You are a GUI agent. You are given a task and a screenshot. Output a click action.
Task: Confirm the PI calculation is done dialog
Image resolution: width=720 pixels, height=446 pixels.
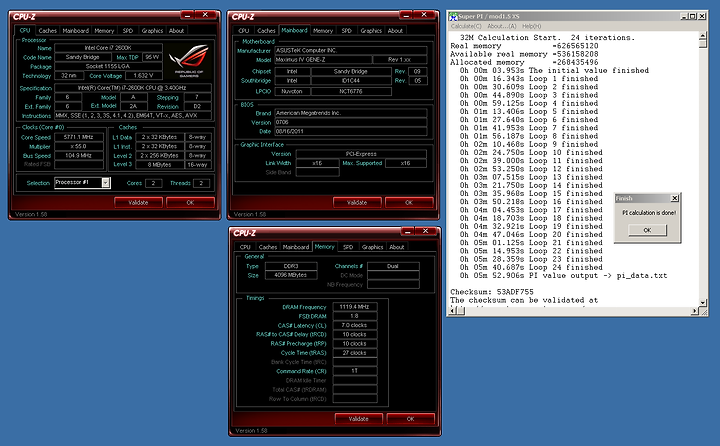pyautogui.click(x=647, y=230)
